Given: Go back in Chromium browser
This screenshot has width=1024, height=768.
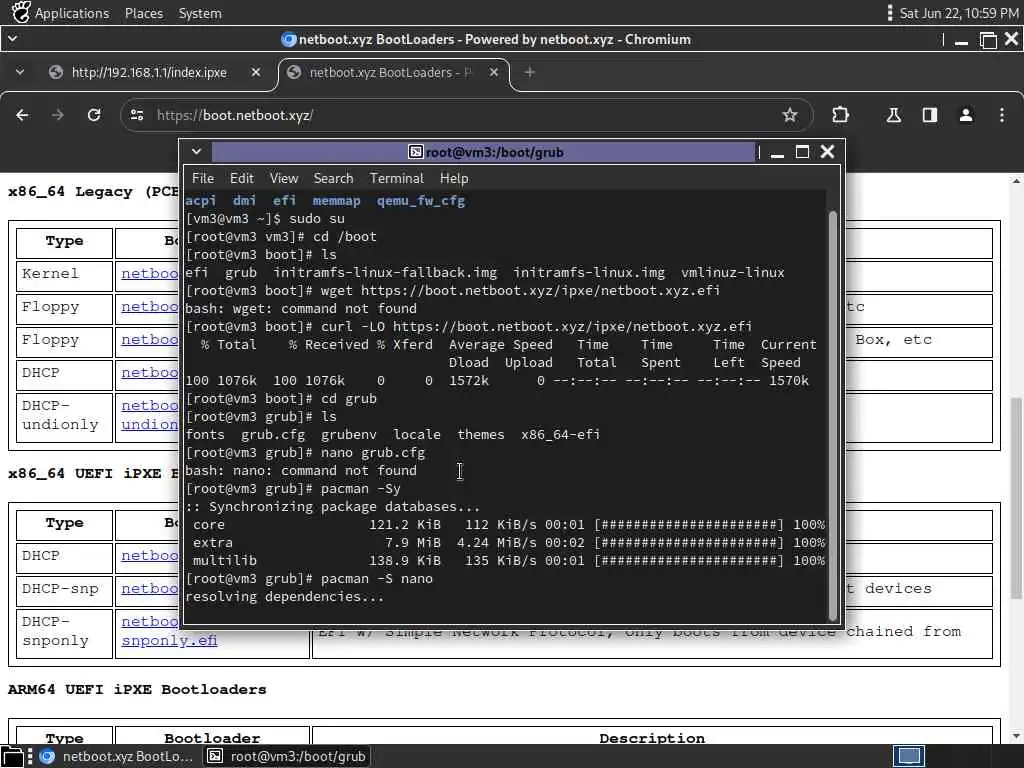Looking at the screenshot, I should (x=22, y=115).
